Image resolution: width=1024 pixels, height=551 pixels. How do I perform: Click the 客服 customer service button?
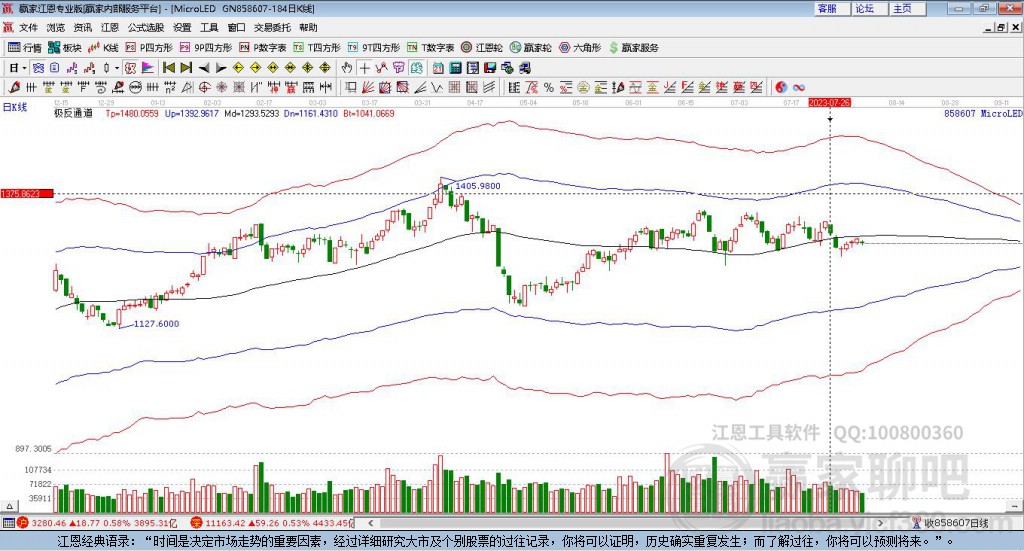pyautogui.click(x=827, y=8)
